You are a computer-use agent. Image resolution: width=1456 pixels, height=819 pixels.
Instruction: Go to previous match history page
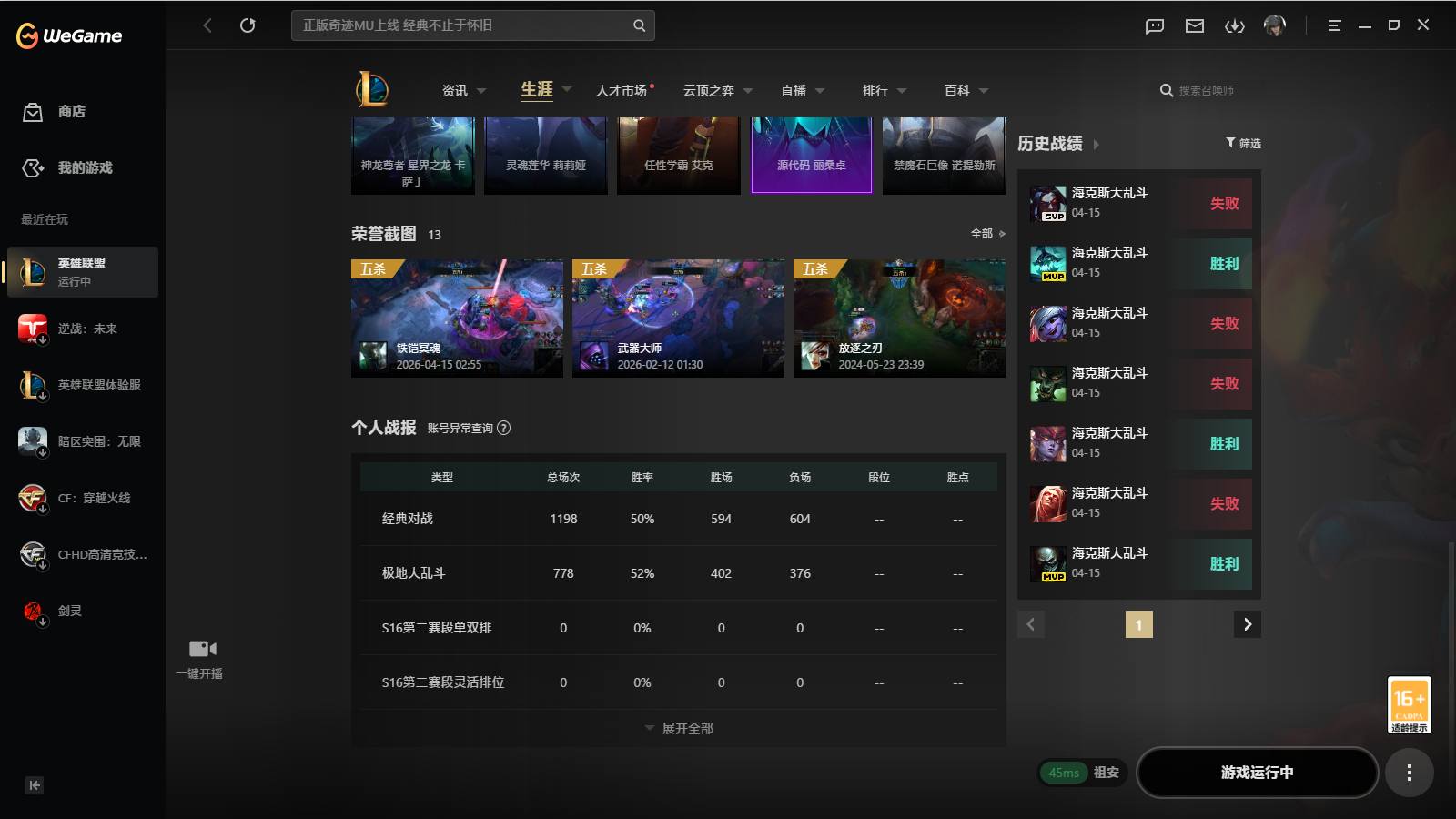(1031, 624)
